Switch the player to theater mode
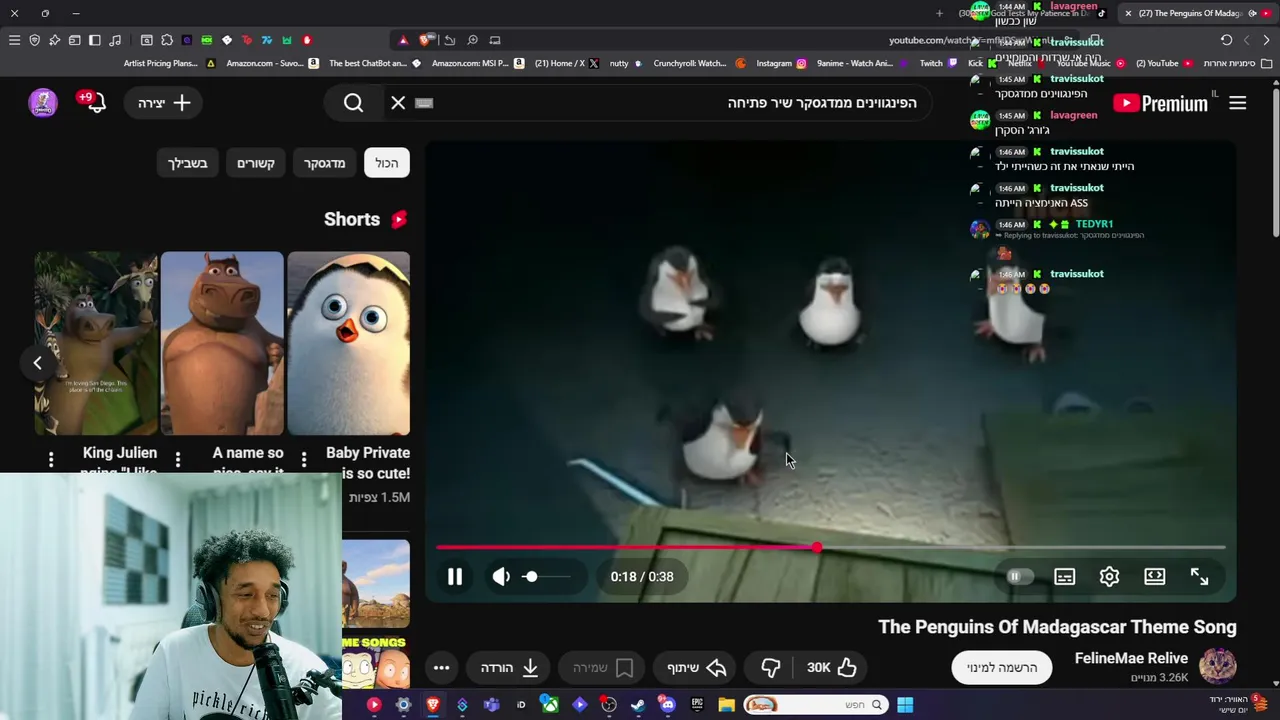The width and height of the screenshot is (1280, 720). (x=1154, y=577)
